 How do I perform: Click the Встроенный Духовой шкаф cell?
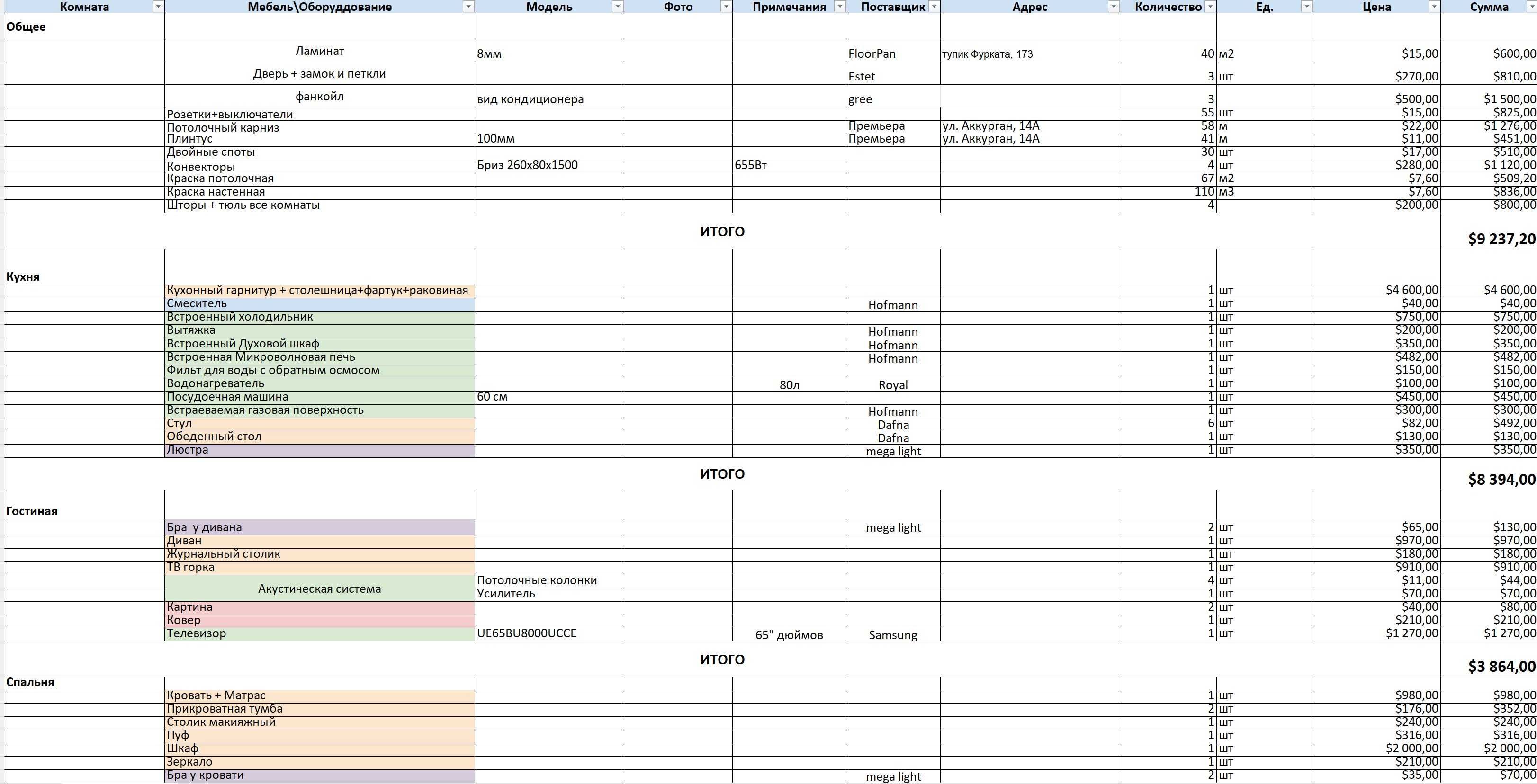click(x=320, y=344)
